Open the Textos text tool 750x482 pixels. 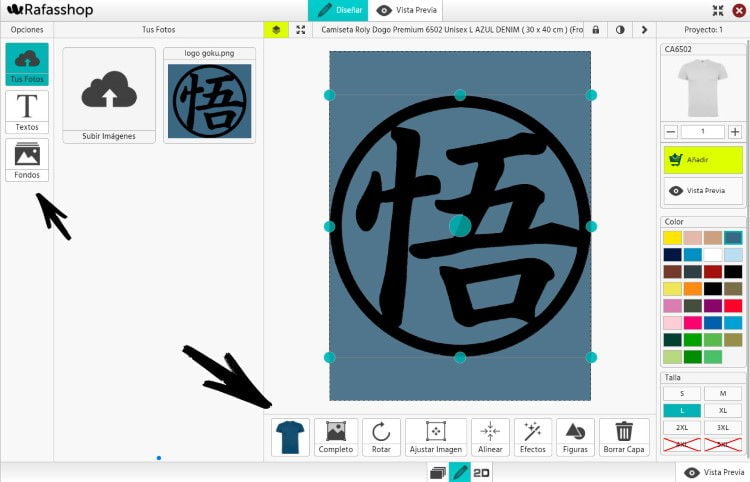26,112
